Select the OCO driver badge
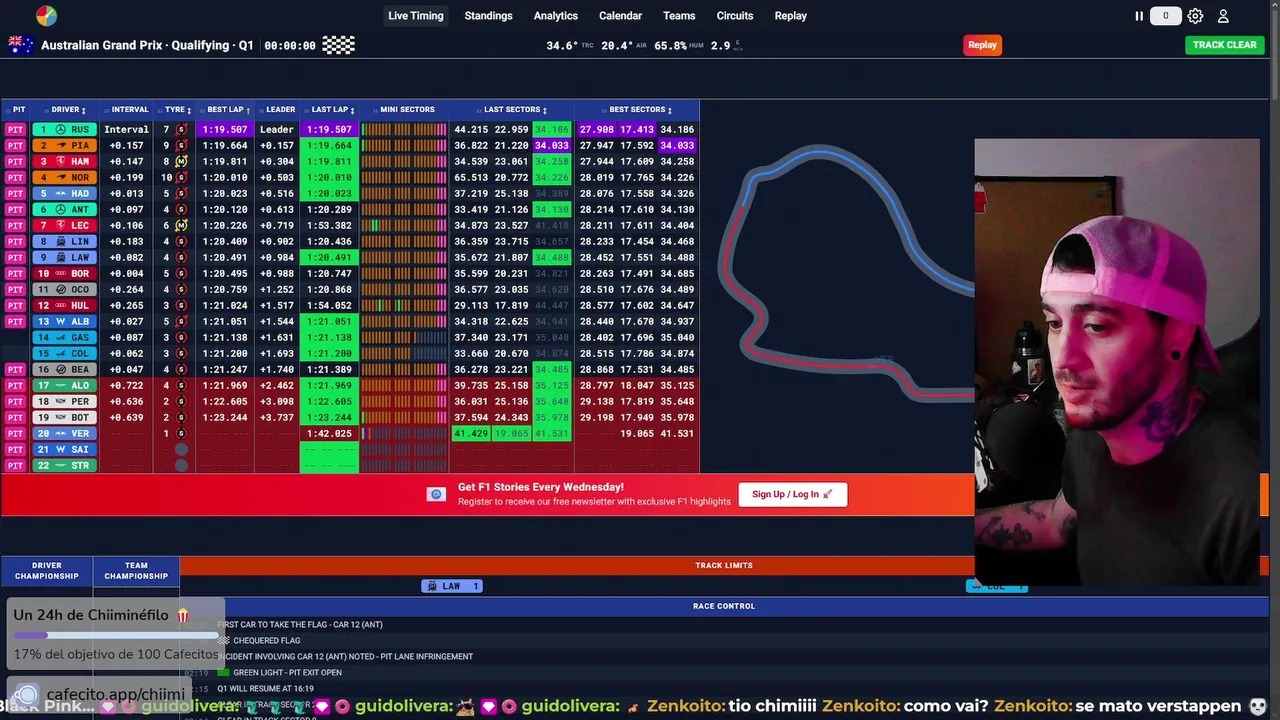The image size is (1280, 720). 65,289
